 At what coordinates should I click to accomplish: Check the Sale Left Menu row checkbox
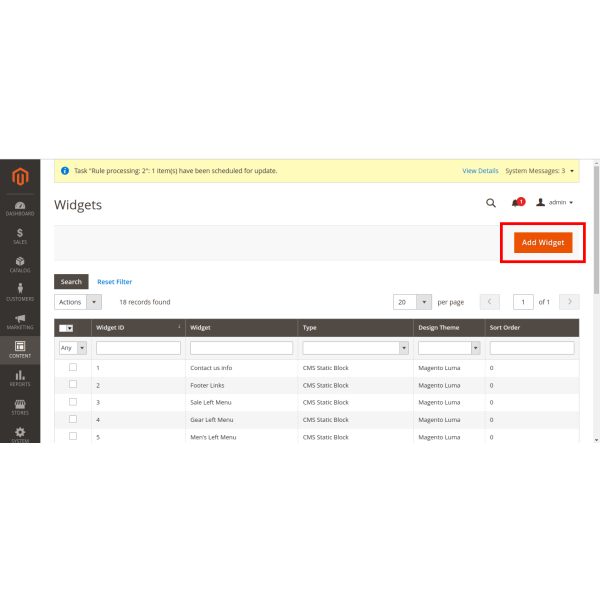tap(72, 401)
